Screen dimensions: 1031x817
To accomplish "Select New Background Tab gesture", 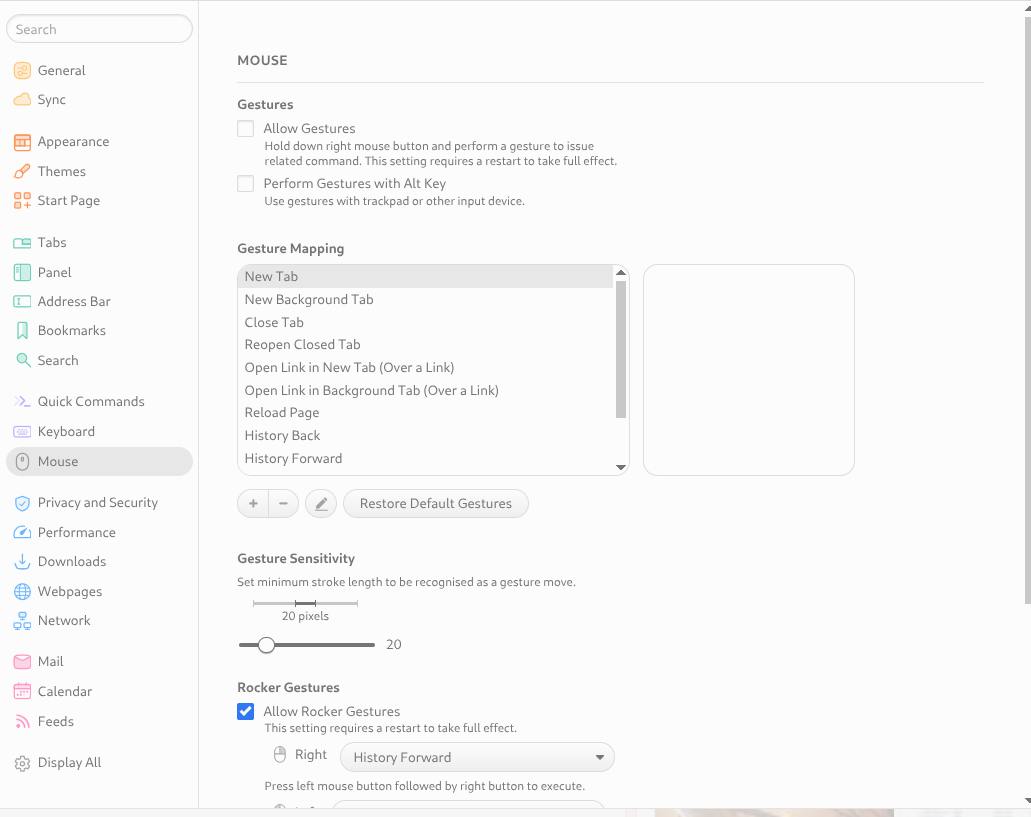I will [425, 300].
